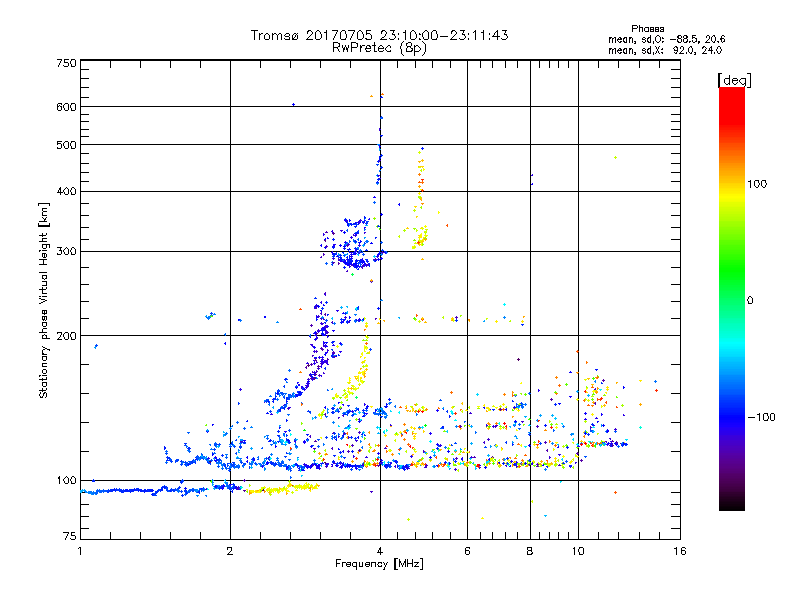Select the 'mean, sd,X: 92.0, 24.0' line
This screenshot has height=600, width=800.
(665, 50)
